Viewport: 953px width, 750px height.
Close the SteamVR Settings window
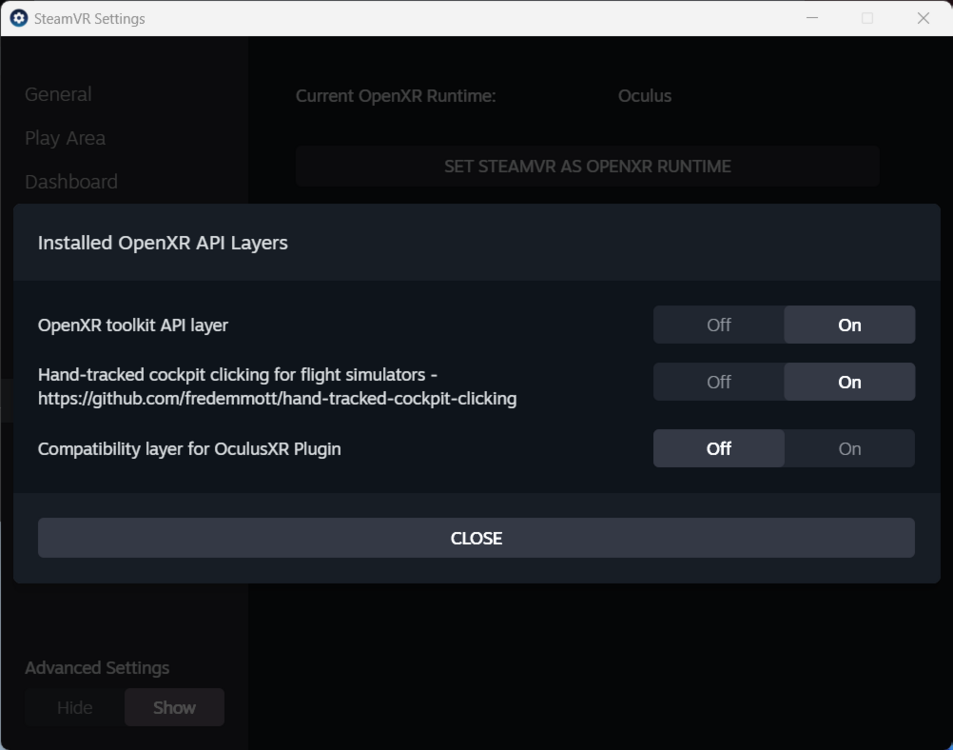(923, 18)
